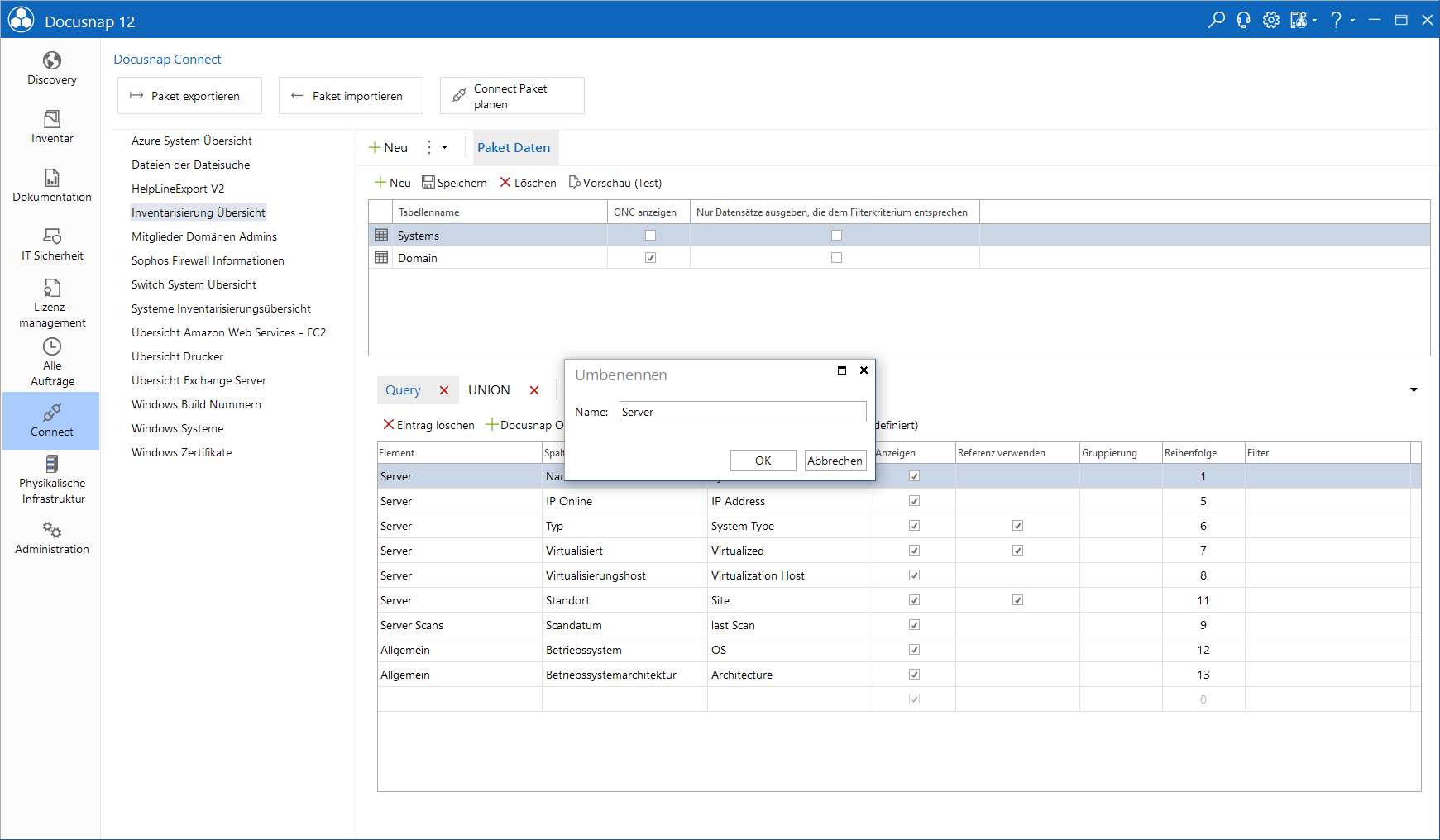1440x840 pixels.
Task: Open Physikalische Infrastruktur module
Action: click(x=51, y=480)
